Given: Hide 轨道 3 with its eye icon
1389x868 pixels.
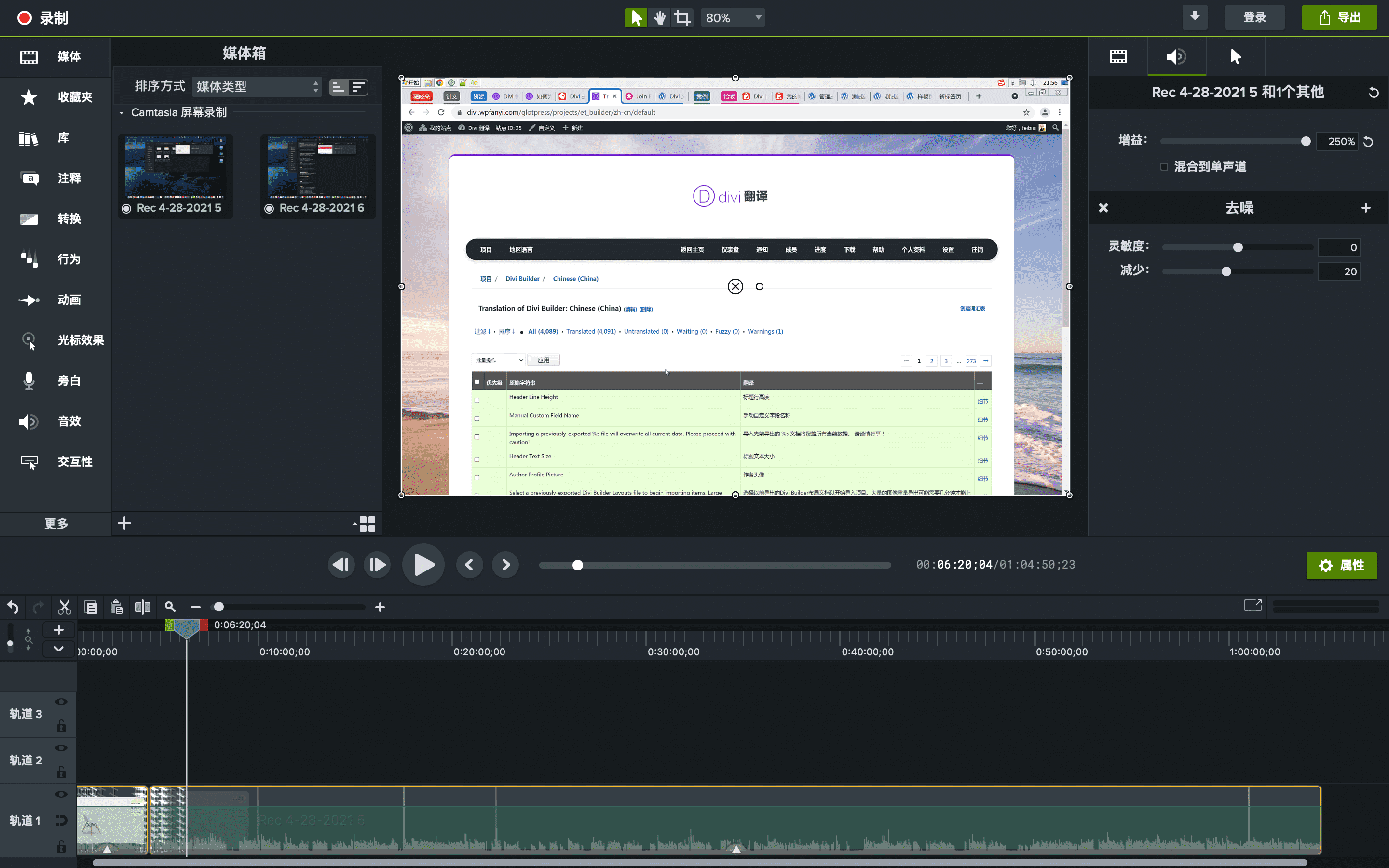Looking at the screenshot, I should pos(61,702).
